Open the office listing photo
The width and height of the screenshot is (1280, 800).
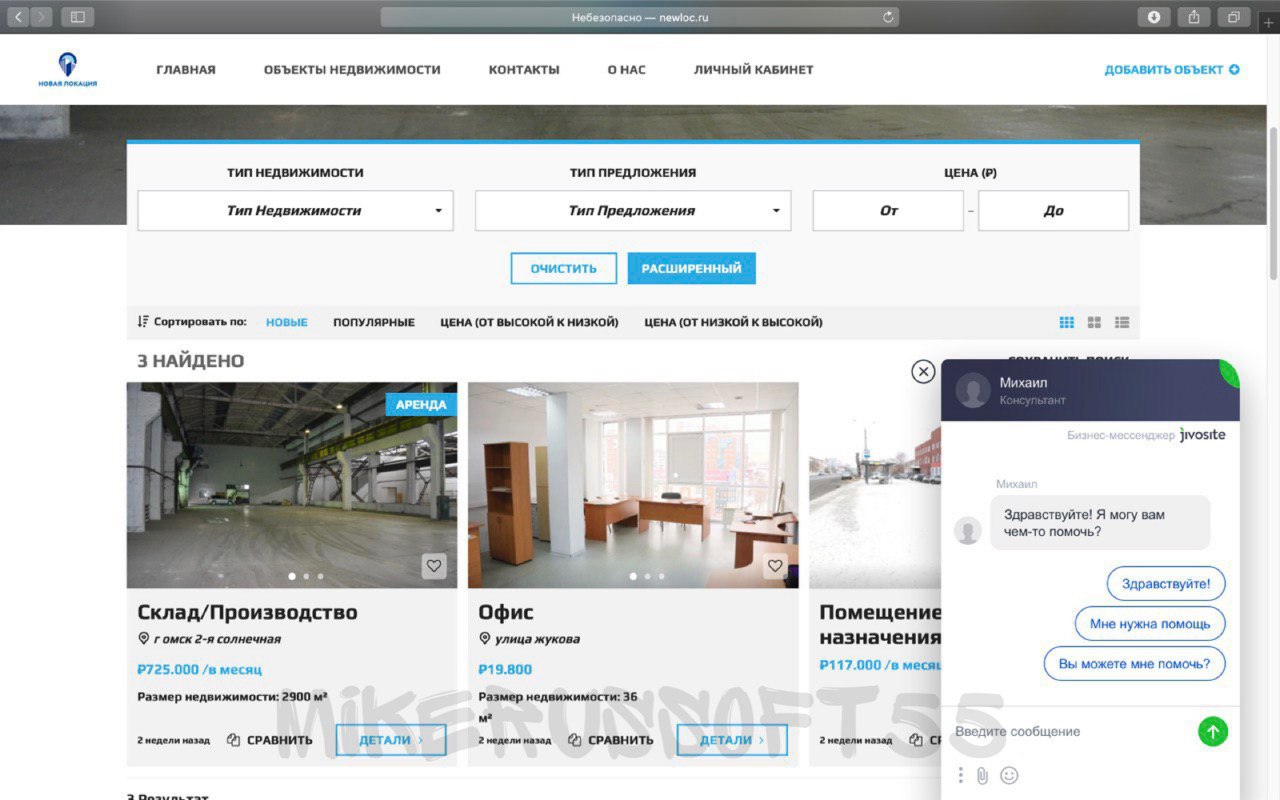633,485
